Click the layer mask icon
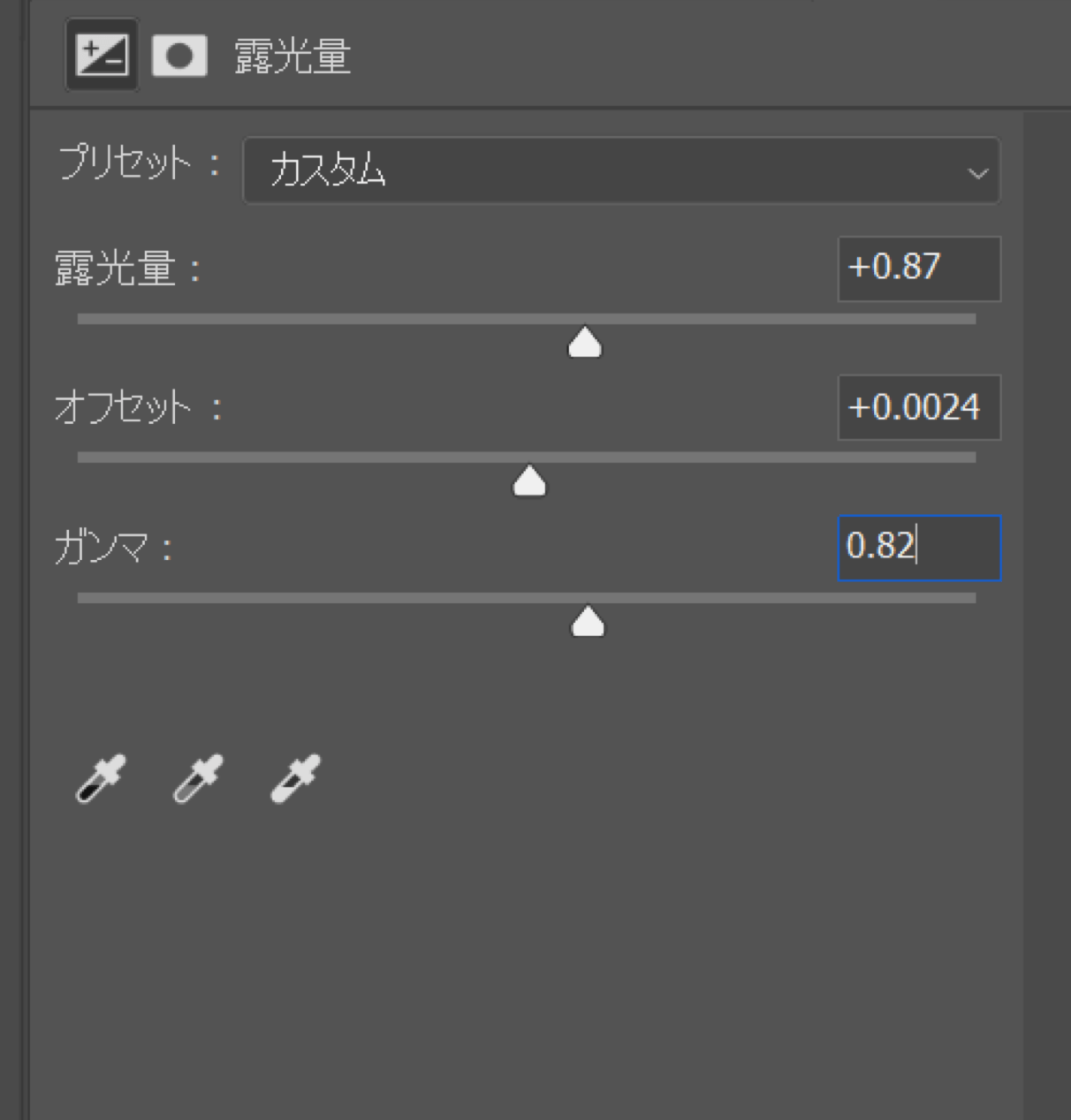 (x=179, y=57)
